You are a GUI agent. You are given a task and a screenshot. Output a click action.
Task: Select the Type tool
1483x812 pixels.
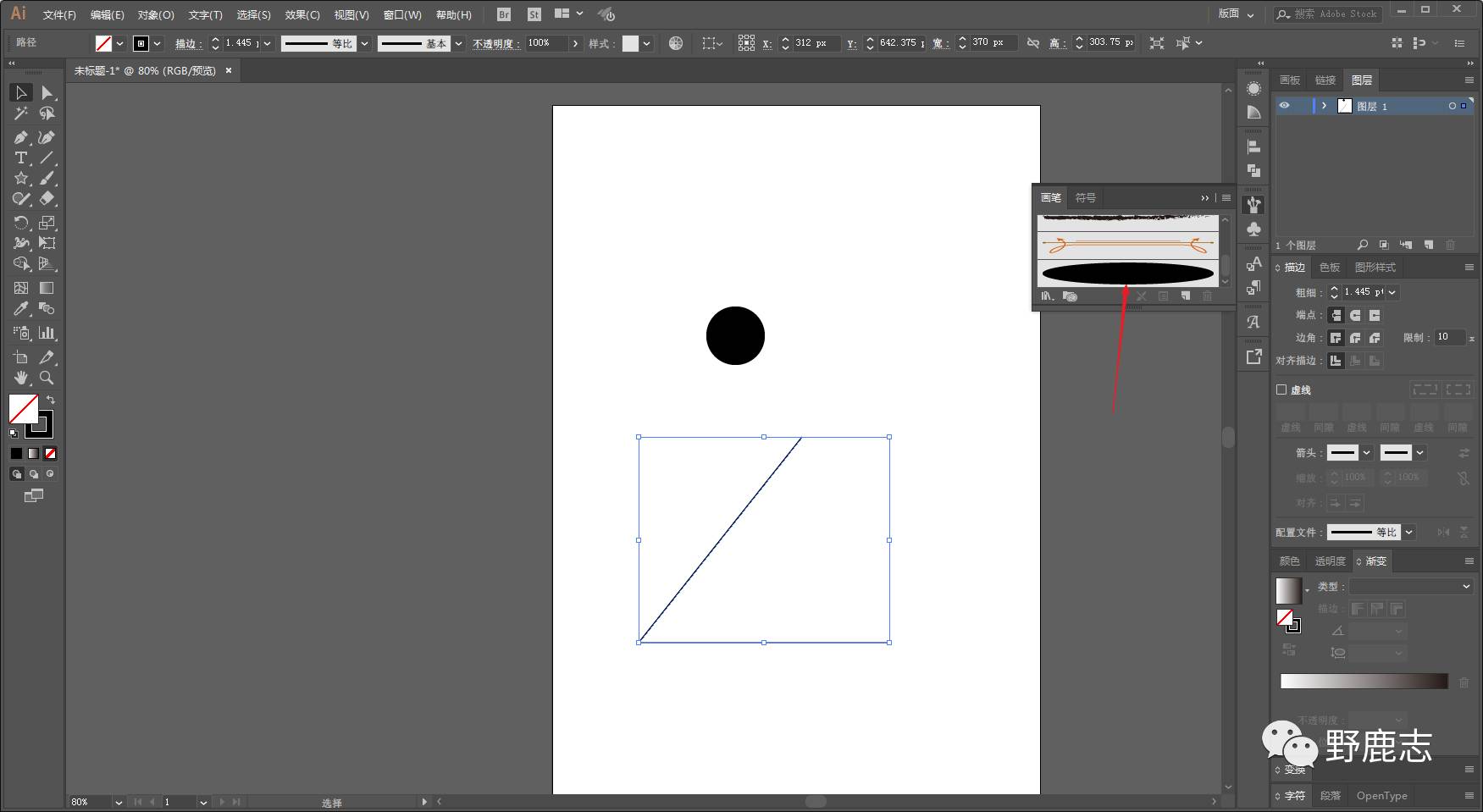21,158
